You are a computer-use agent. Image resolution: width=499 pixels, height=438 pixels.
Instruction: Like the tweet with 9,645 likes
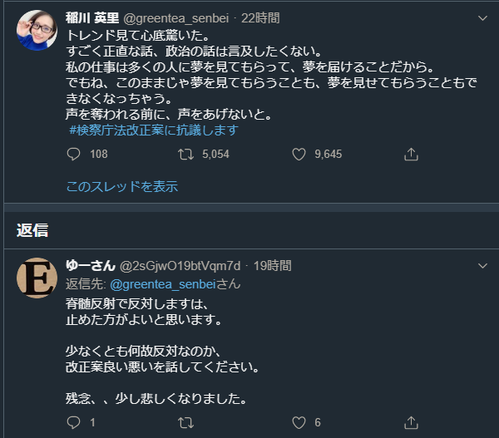299,154
